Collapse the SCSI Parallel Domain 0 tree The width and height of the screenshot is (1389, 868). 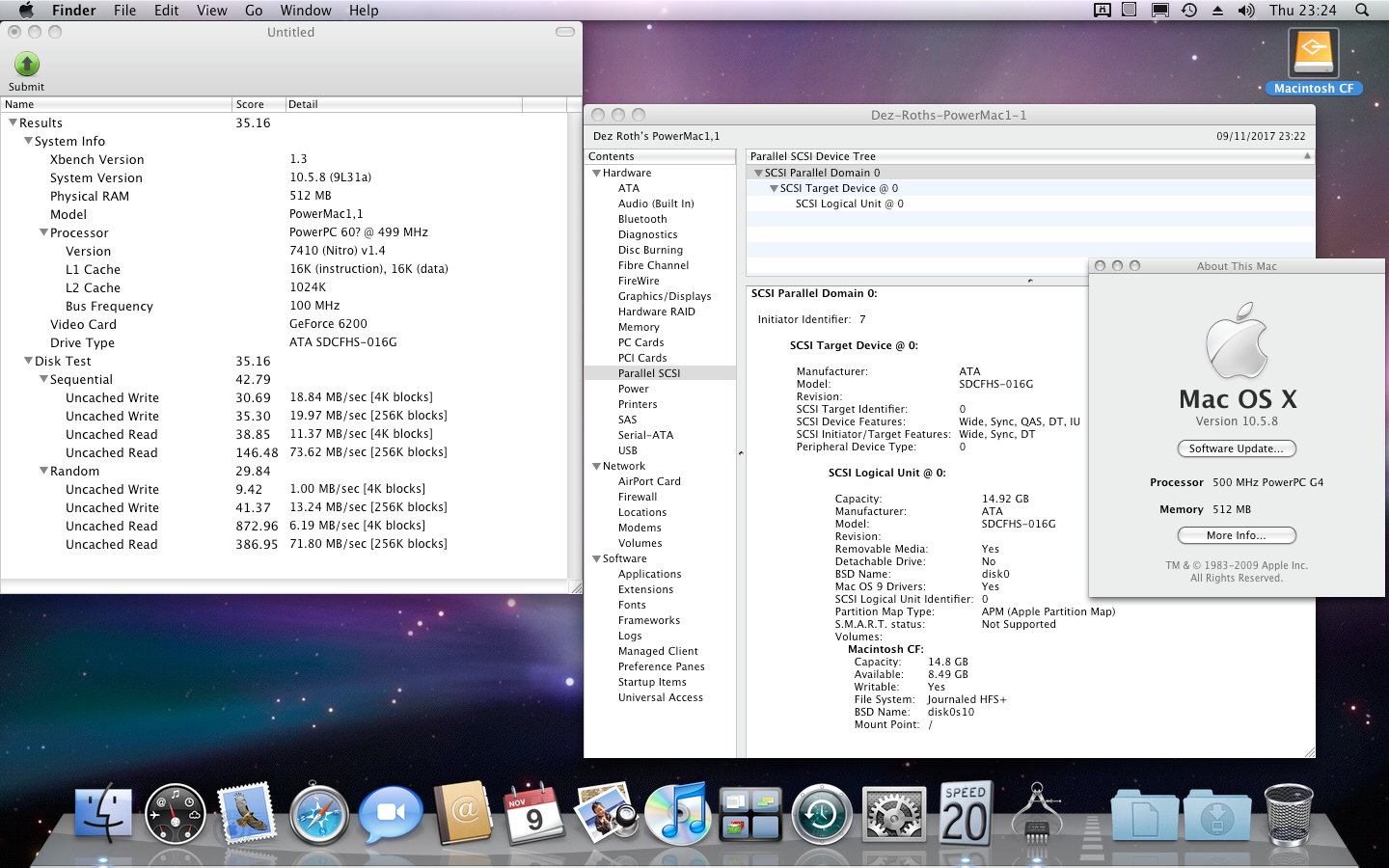tap(758, 174)
